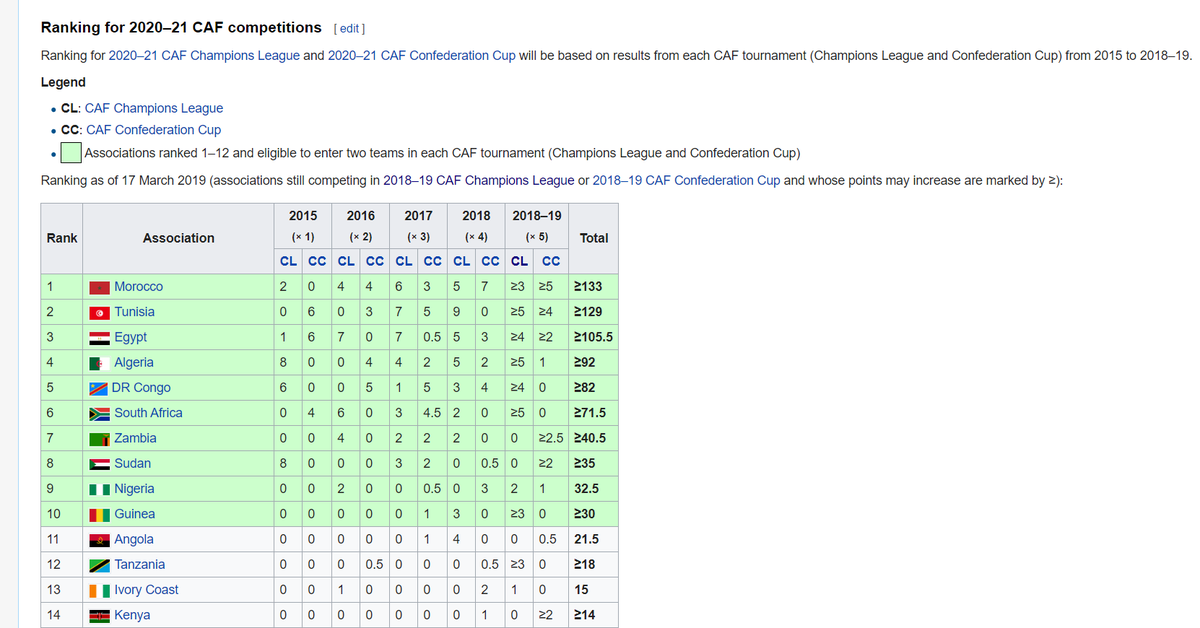
Task: Open the Tanzania association link
Action: 140,565
